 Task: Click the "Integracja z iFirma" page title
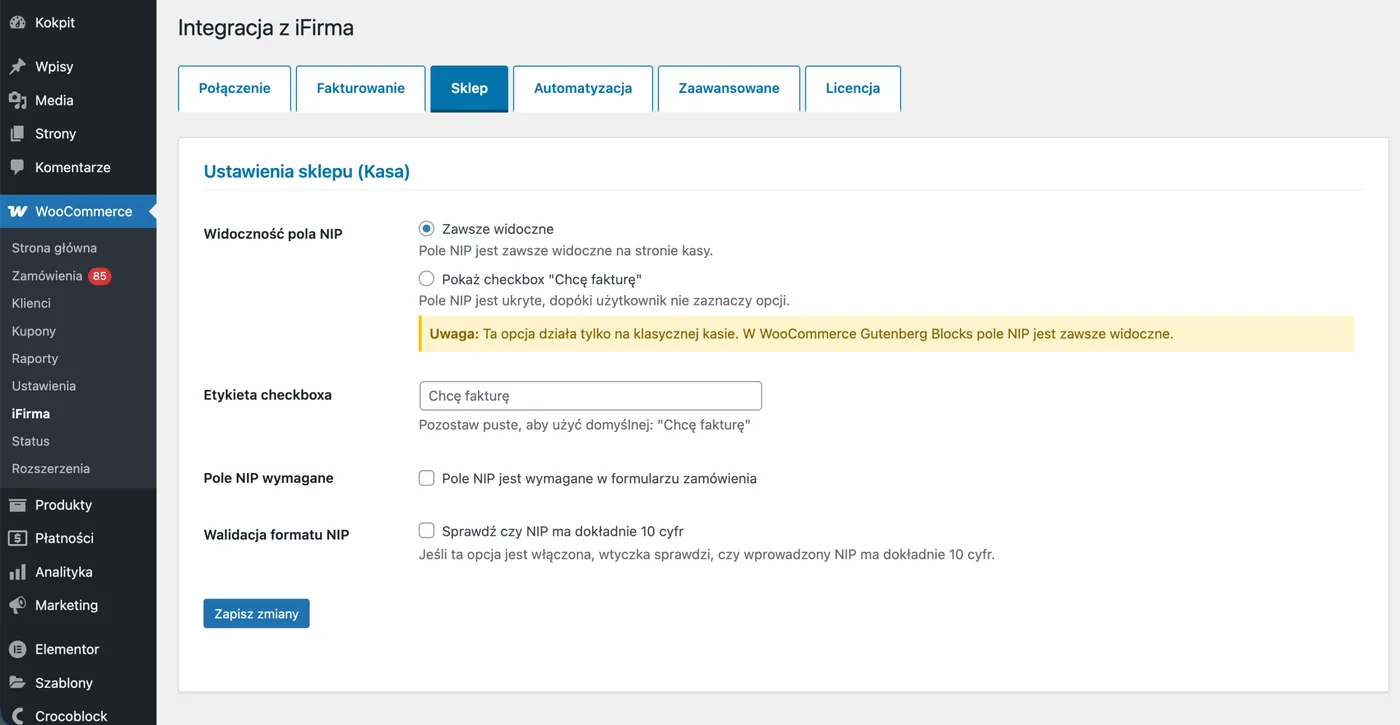click(266, 28)
